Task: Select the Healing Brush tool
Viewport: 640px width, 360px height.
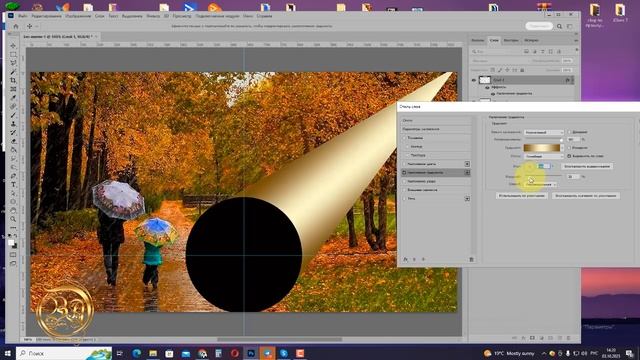Action: click(x=13, y=107)
